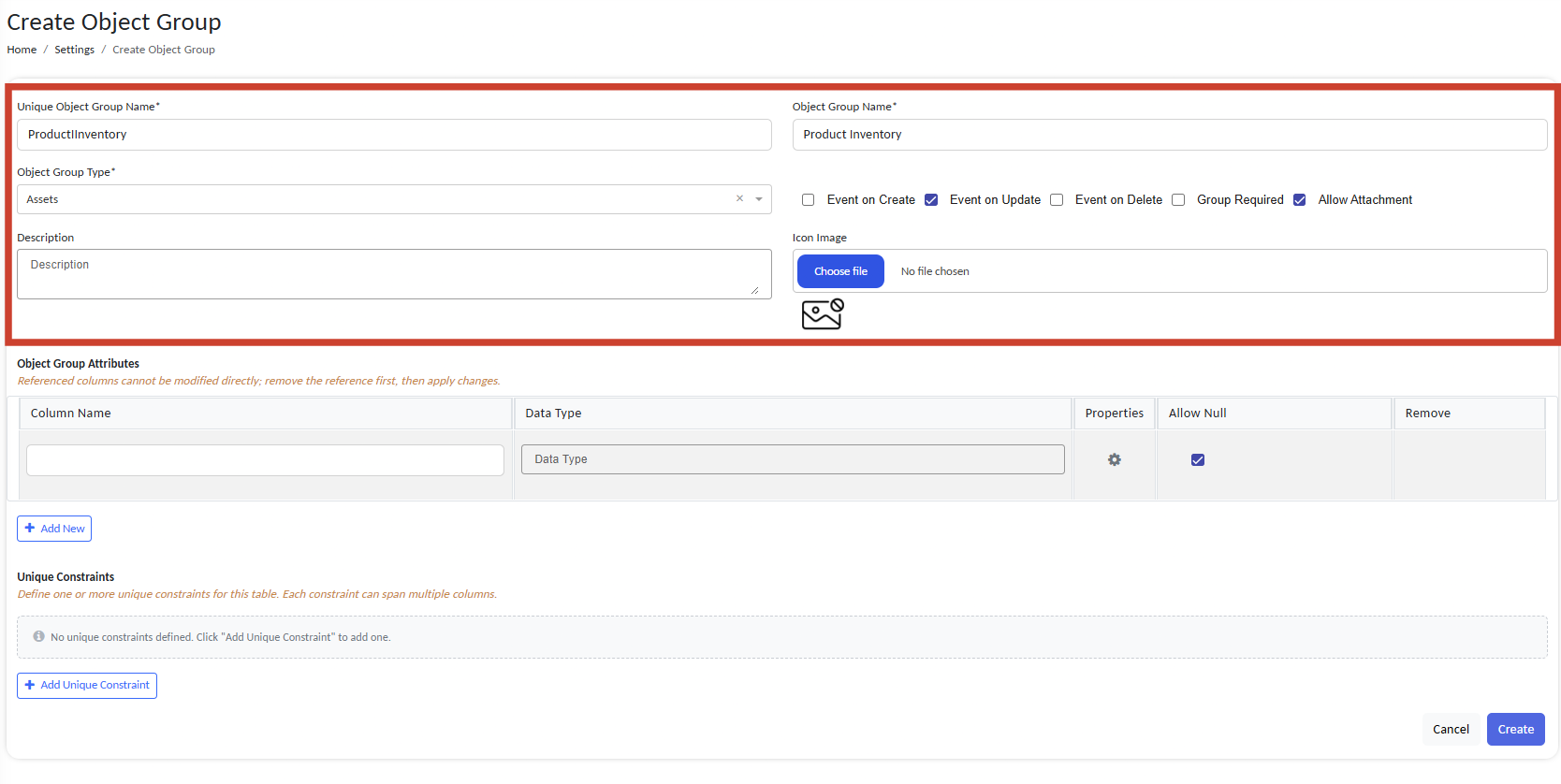Click the icon image preview placeholder
Image resolution: width=1561 pixels, height=784 pixels.
point(823,313)
